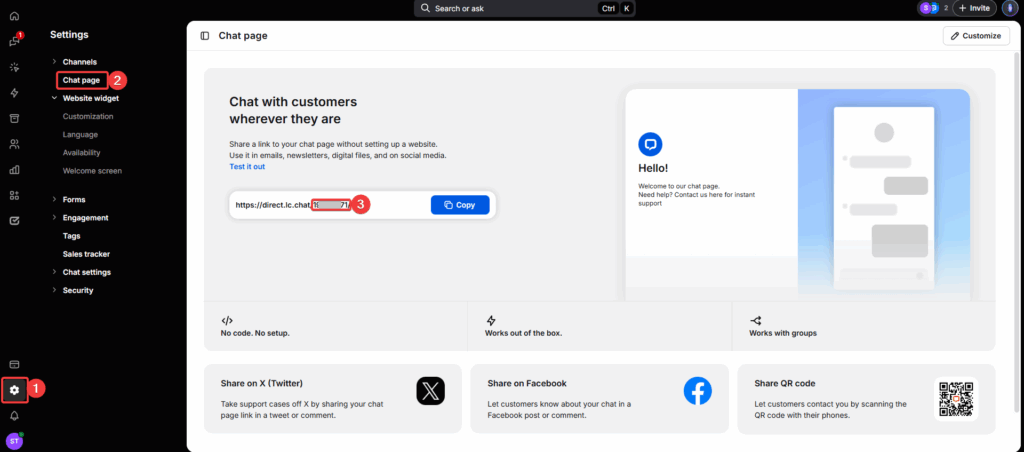Open the Reports bar chart icon
Viewport: 1024px width, 452px height.
coord(14,170)
